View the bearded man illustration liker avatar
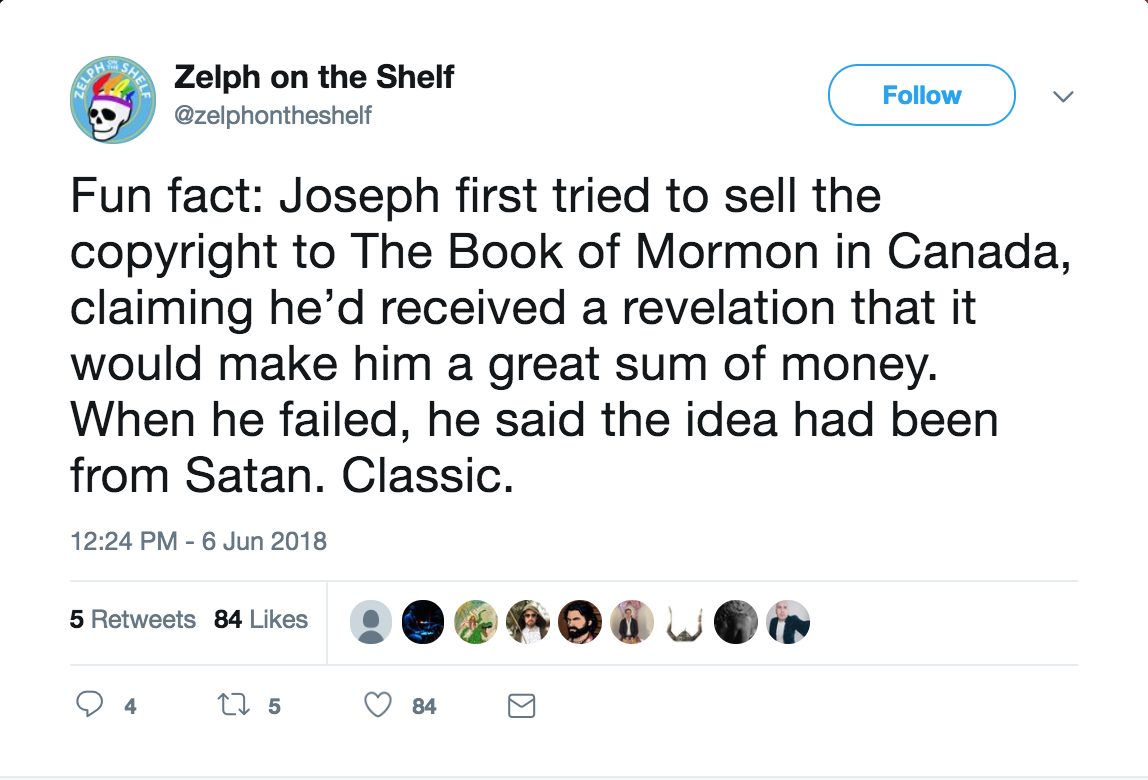The height and width of the screenshot is (780, 1148). click(580, 623)
